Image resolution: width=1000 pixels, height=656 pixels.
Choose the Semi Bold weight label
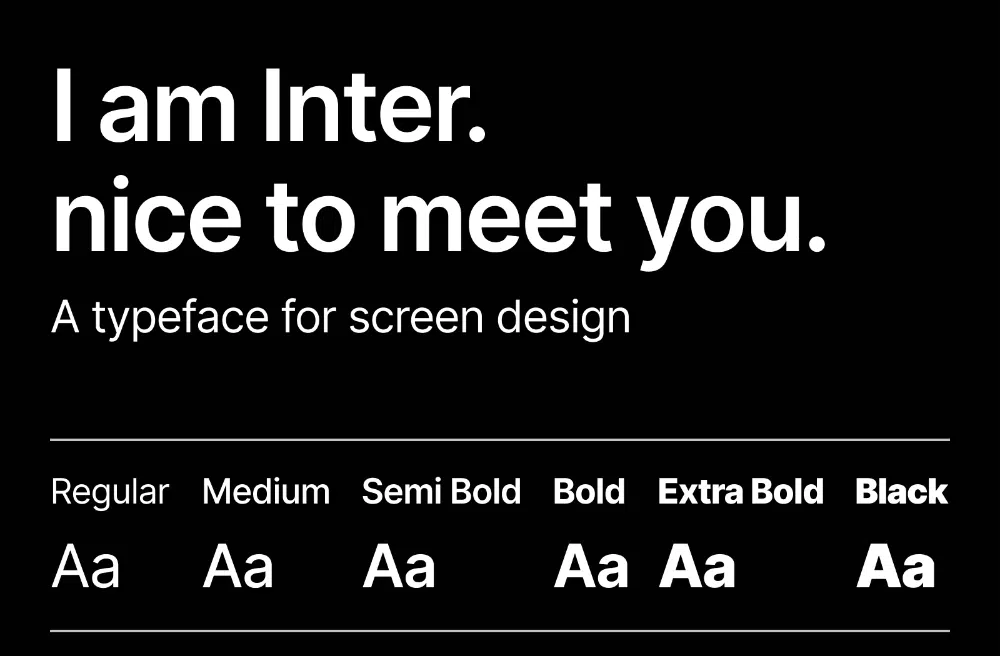coord(441,492)
